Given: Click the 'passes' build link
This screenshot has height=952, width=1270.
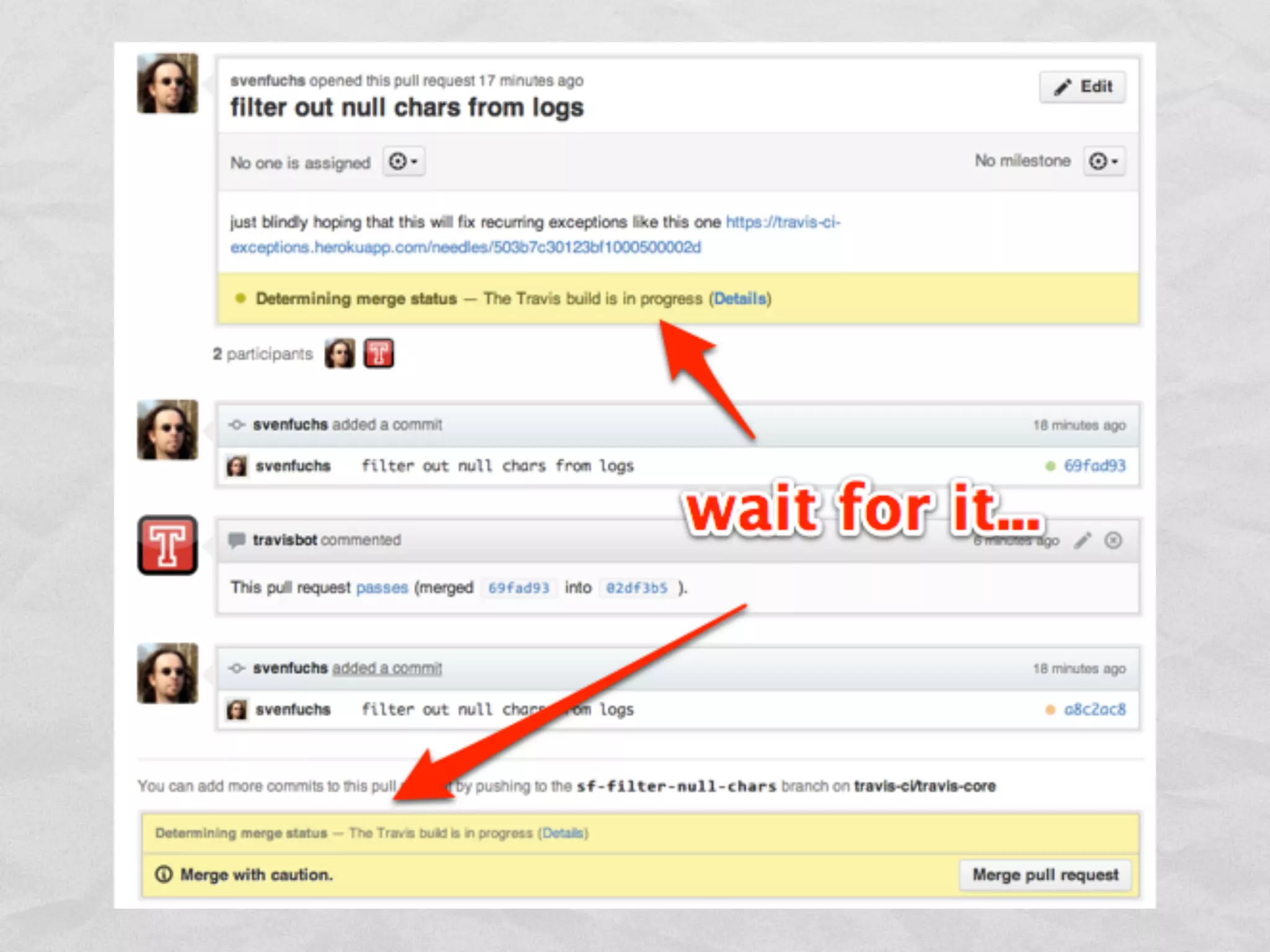Looking at the screenshot, I should 382,588.
